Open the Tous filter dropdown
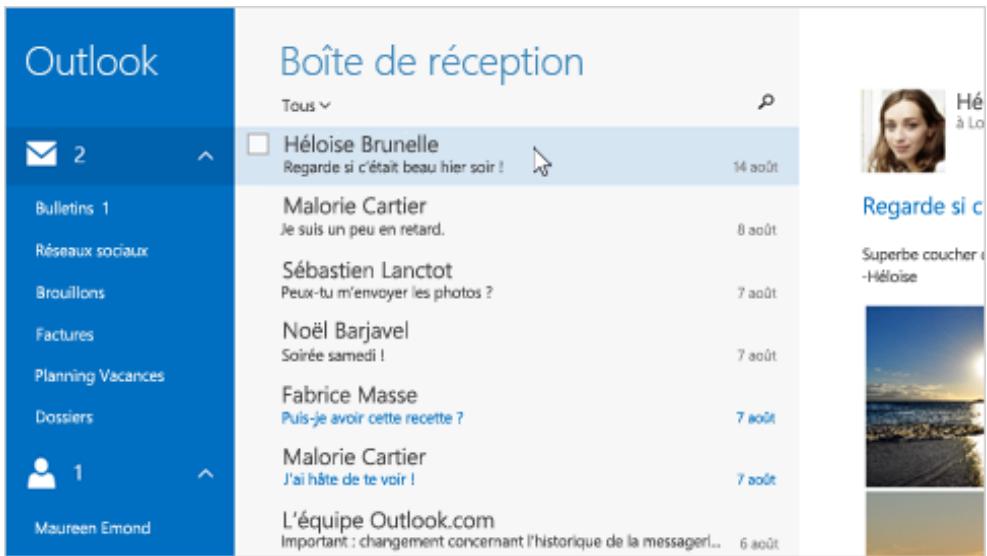This screenshot has height=556, width=987. pos(305,105)
